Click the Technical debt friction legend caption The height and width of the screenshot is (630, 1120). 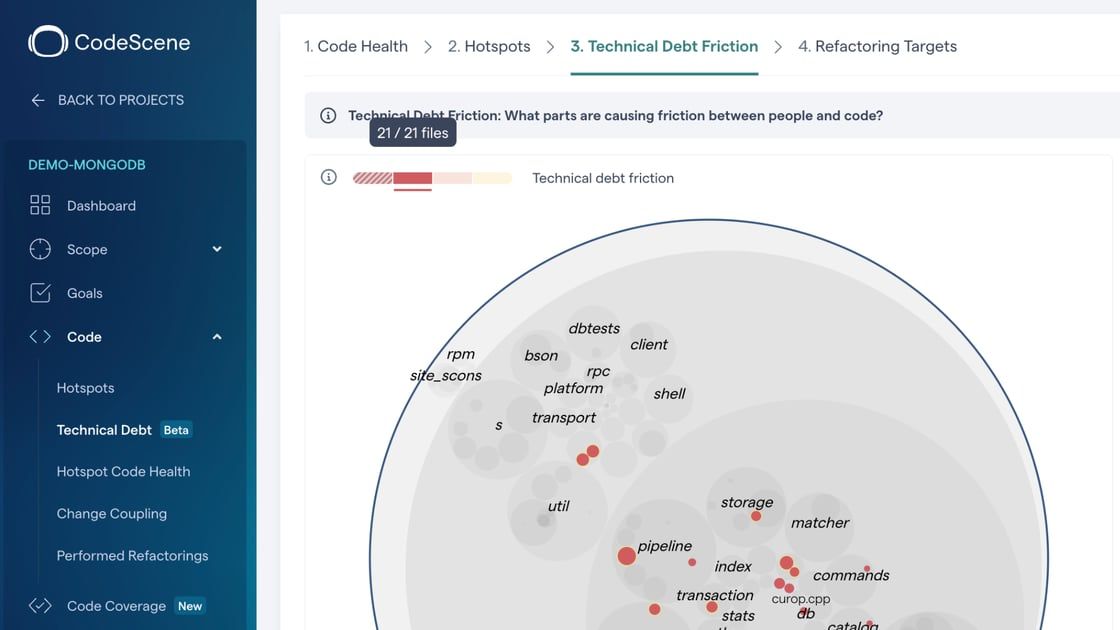(603, 178)
